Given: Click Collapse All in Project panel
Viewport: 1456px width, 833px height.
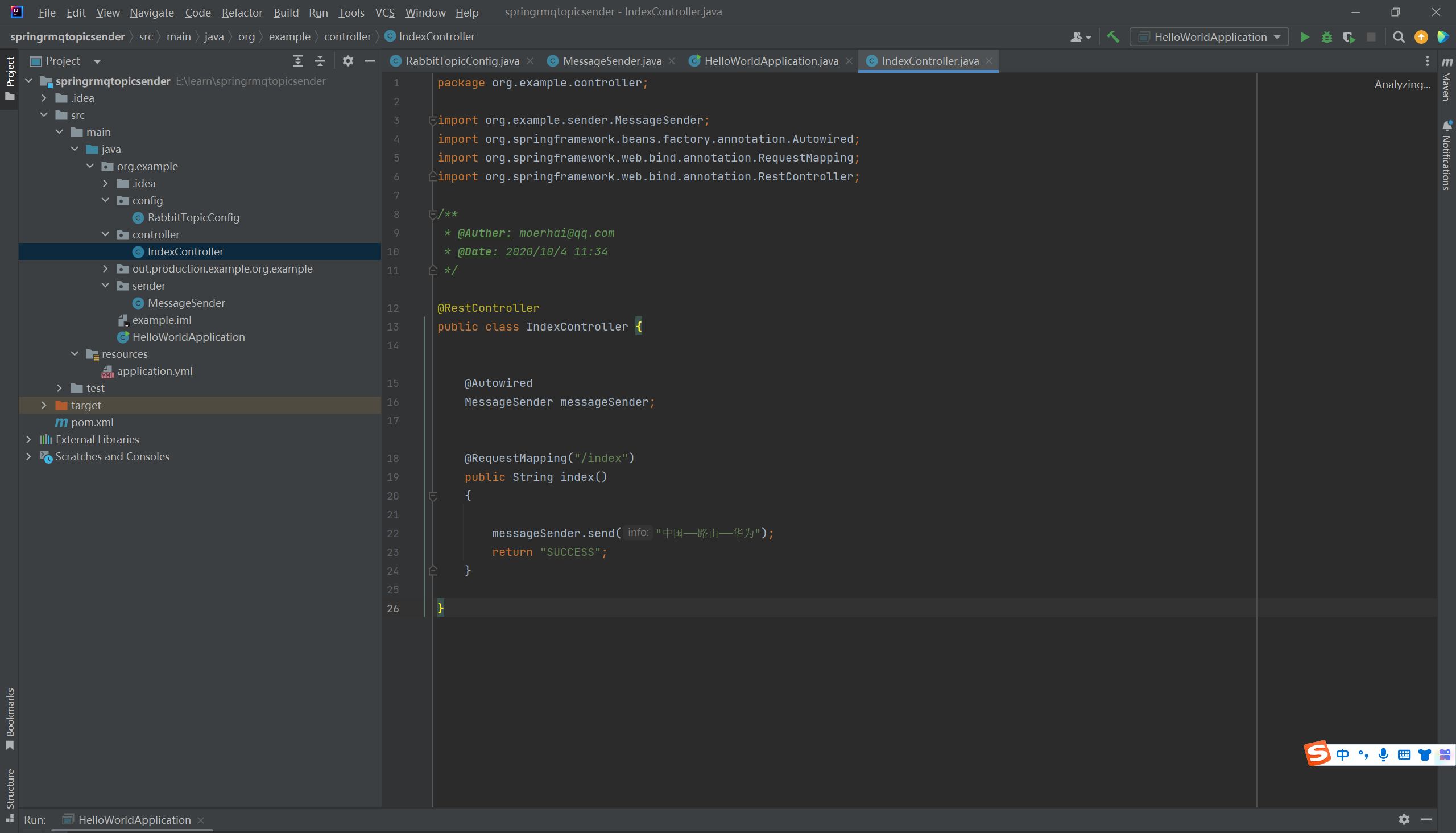Looking at the screenshot, I should 320,61.
